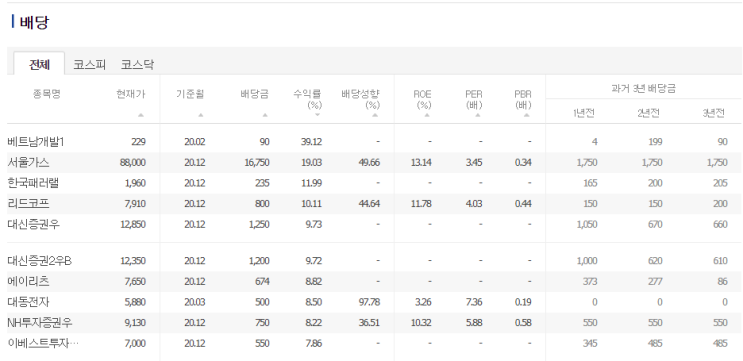Sort by ROE column arrow
The image size is (743, 361).
click(427, 115)
